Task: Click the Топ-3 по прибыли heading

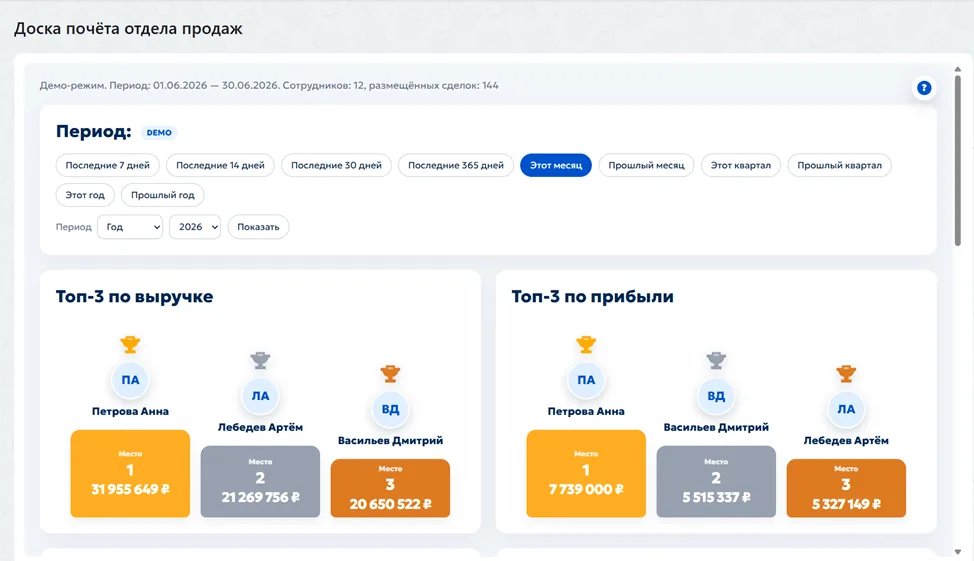Action: [593, 296]
